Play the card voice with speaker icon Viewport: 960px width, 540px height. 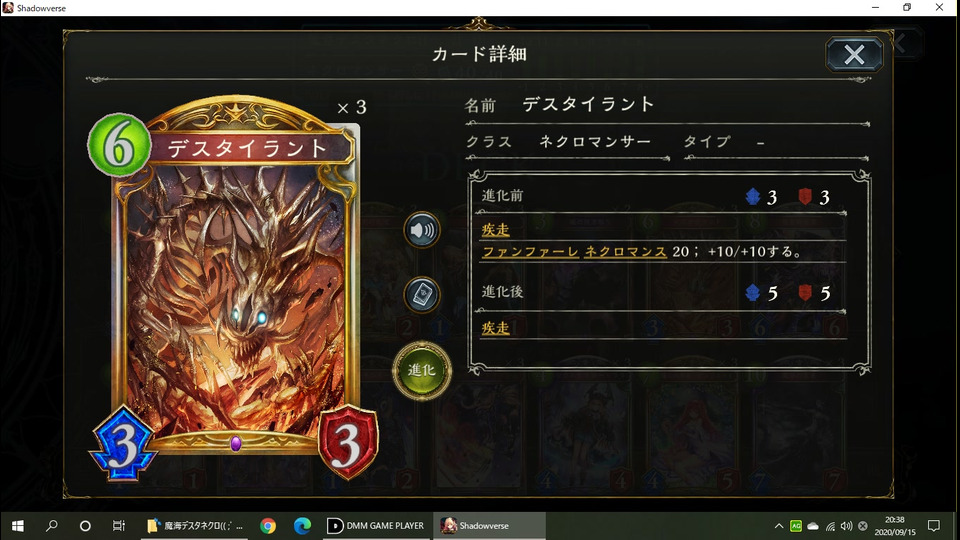[422, 230]
